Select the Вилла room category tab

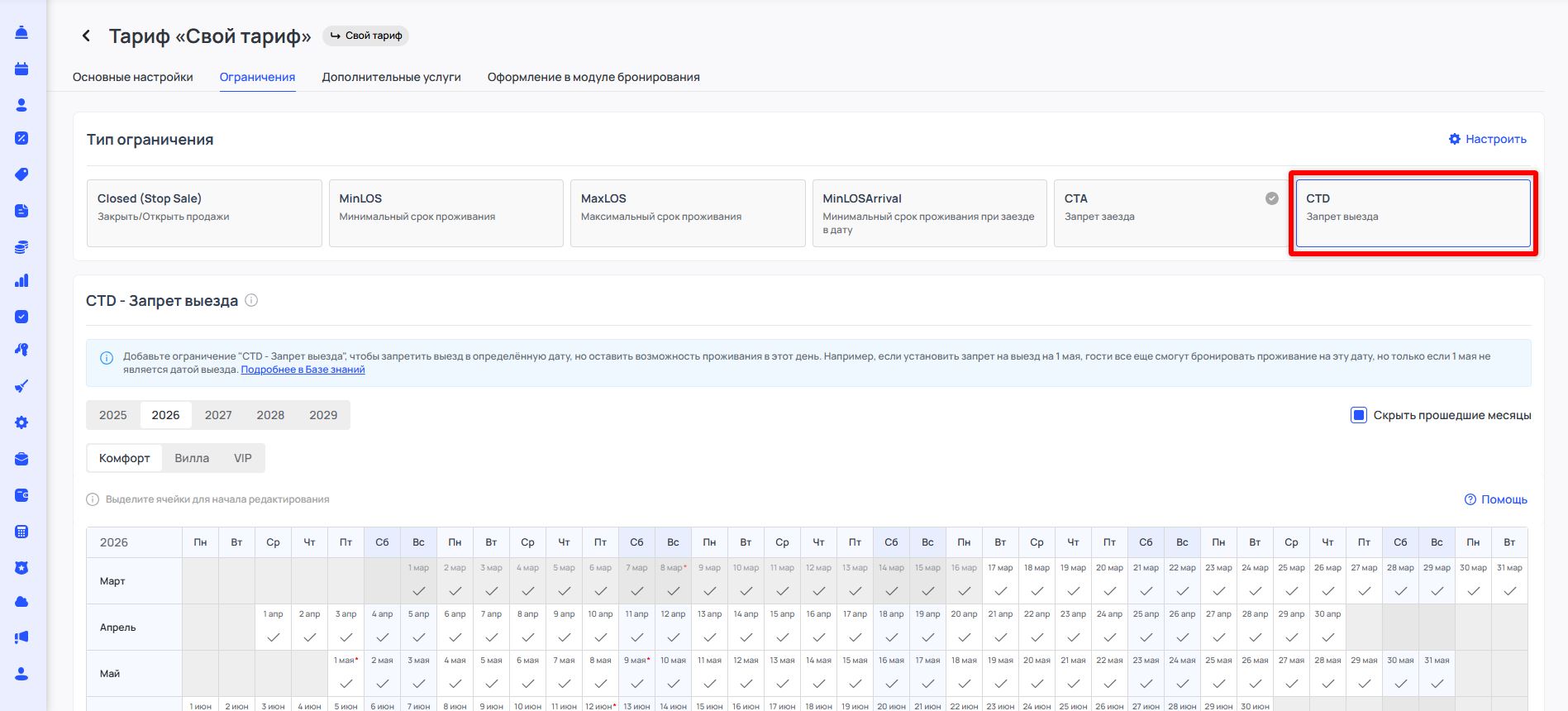192,458
